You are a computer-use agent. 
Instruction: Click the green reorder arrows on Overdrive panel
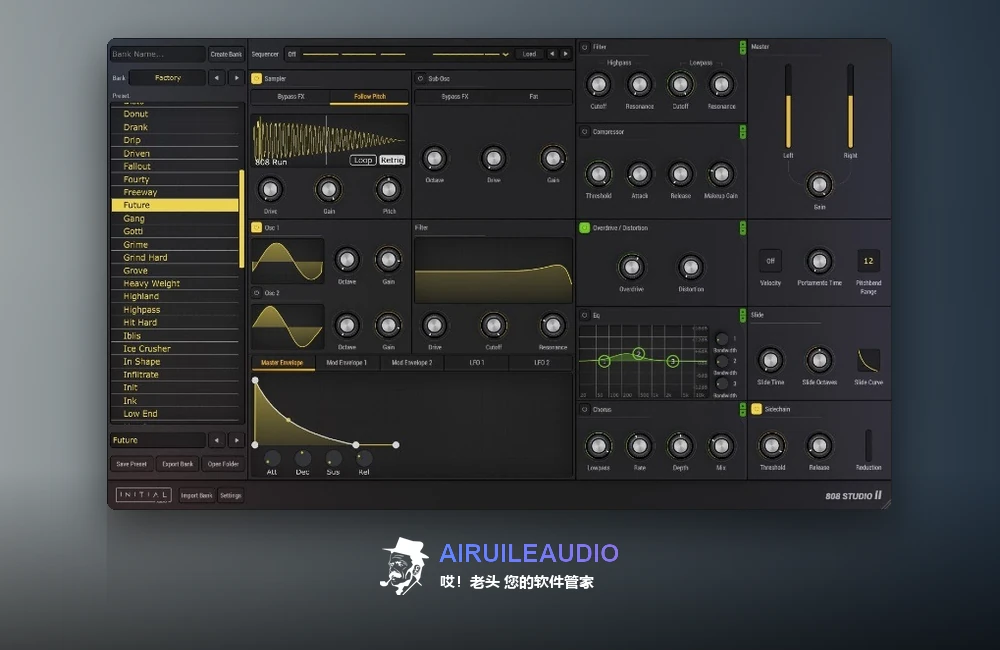(742, 228)
